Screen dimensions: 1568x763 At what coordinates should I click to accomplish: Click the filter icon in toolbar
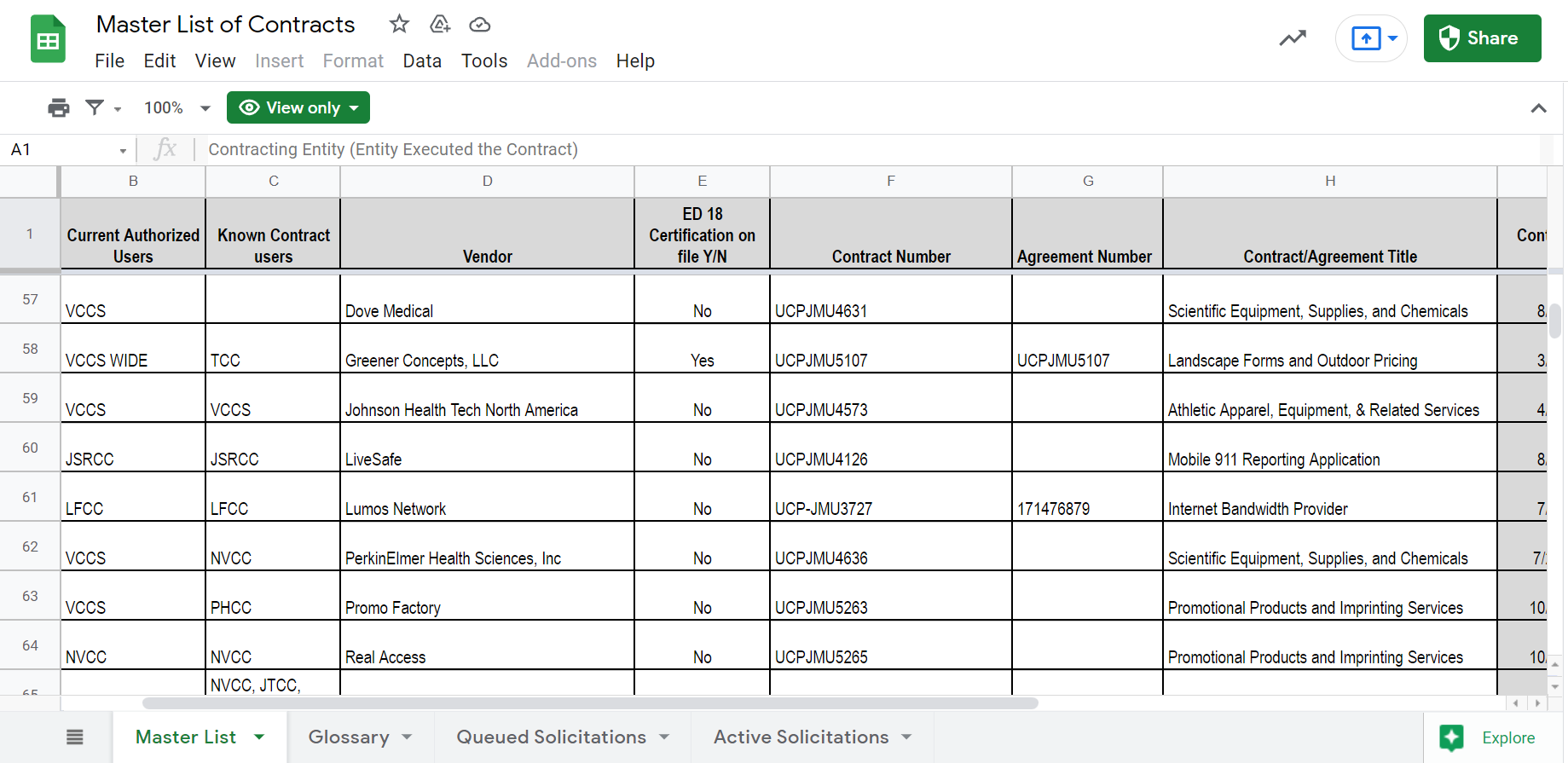(x=95, y=107)
